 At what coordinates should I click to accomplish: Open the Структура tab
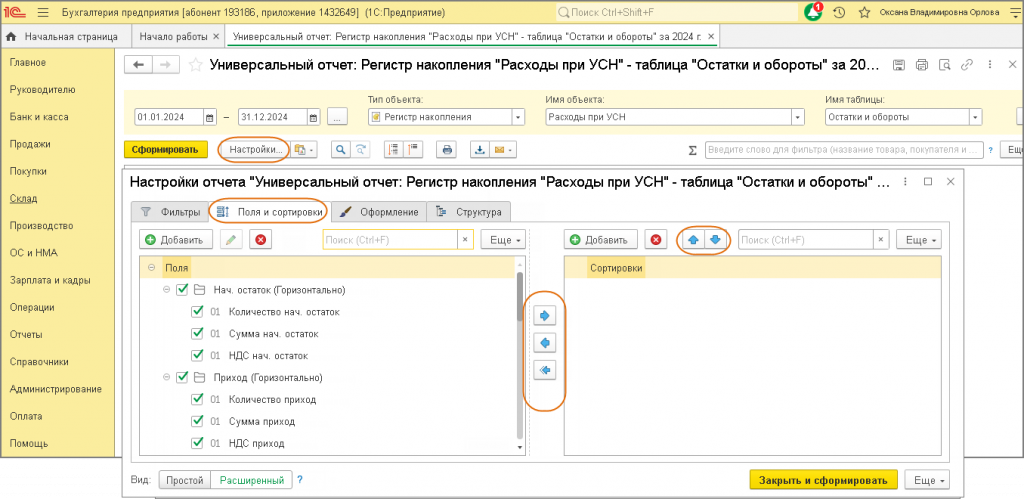pyautogui.click(x=469, y=212)
